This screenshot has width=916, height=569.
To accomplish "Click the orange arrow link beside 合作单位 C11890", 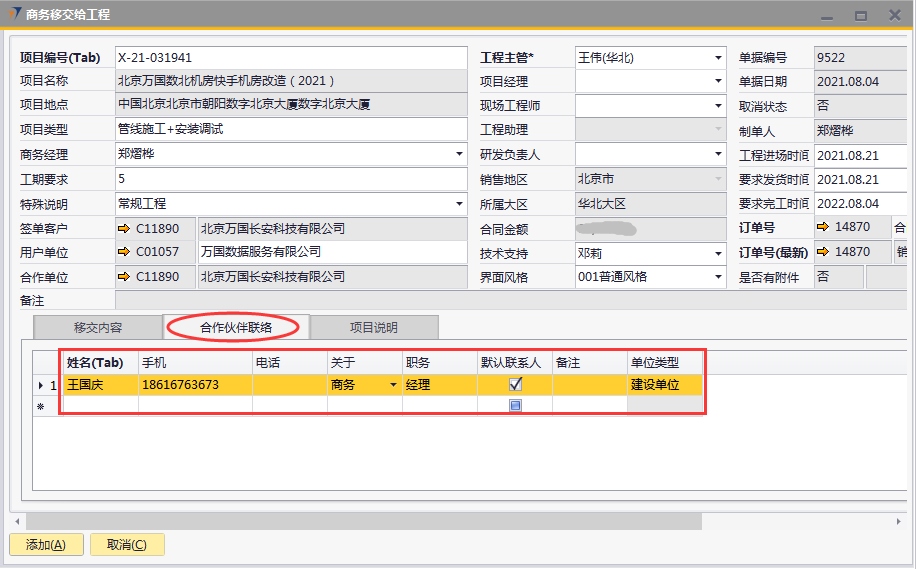I will click(x=124, y=277).
